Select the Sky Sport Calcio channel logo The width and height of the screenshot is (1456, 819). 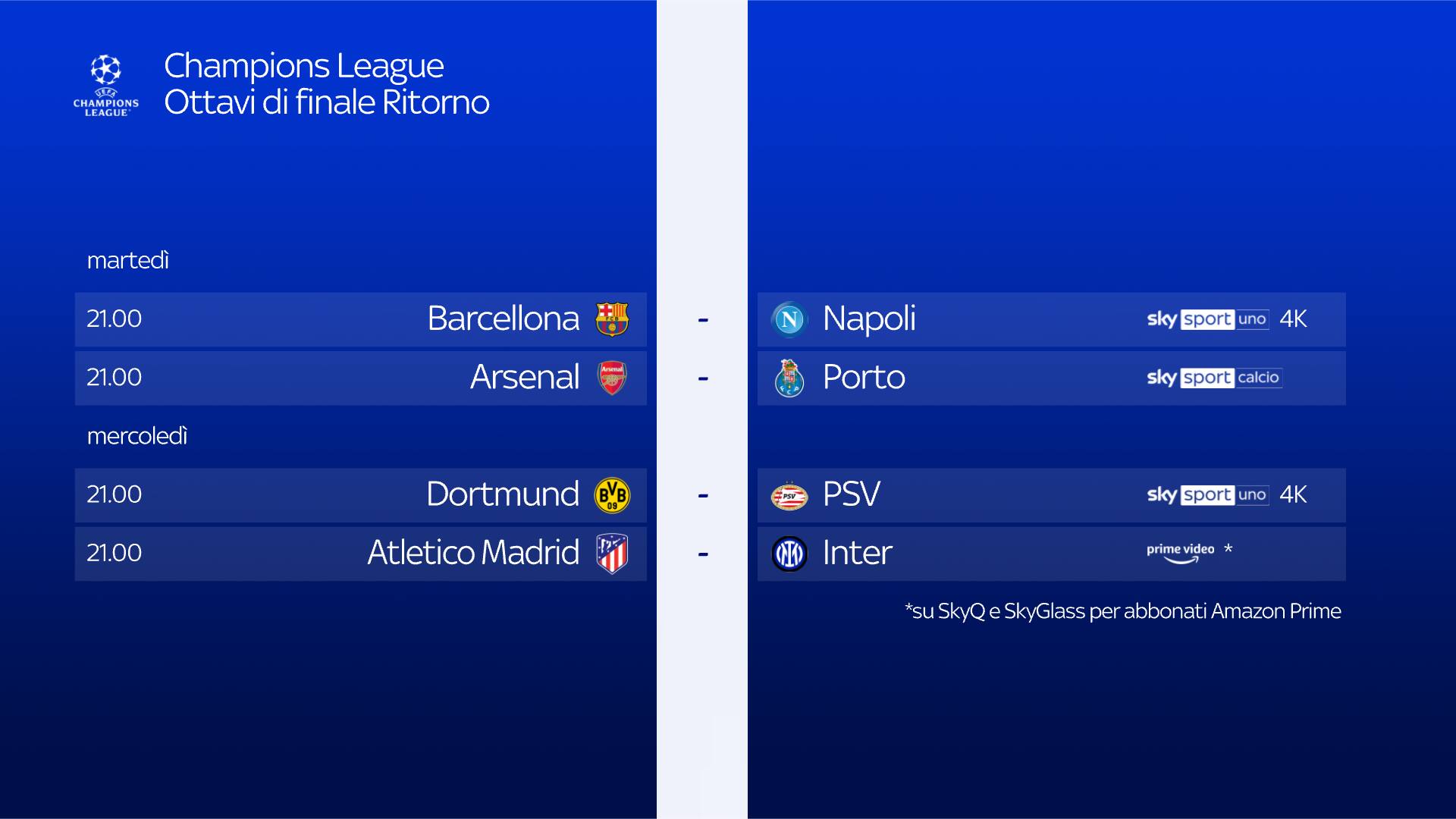(x=1214, y=378)
